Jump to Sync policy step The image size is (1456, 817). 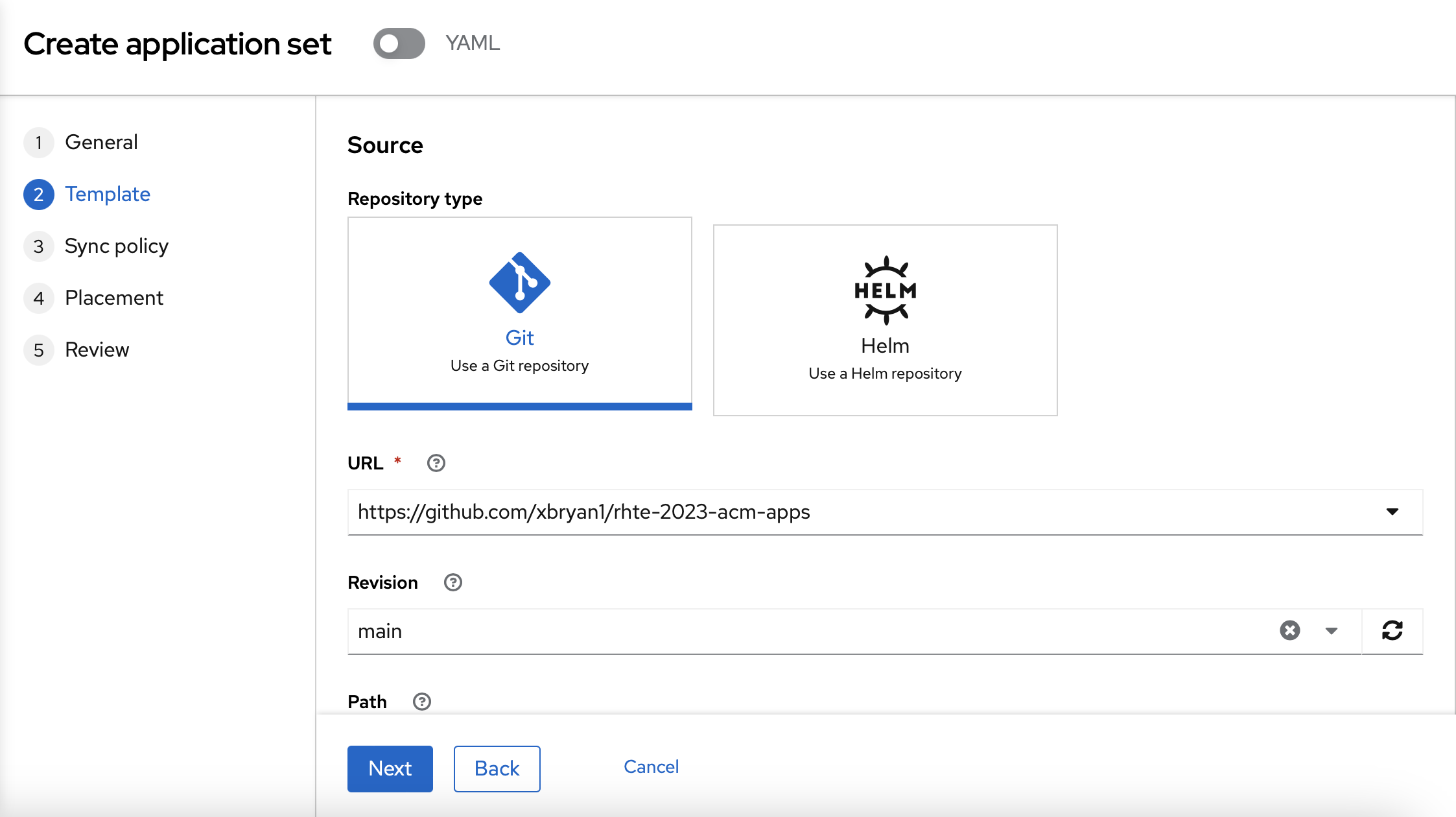point(97,246)
